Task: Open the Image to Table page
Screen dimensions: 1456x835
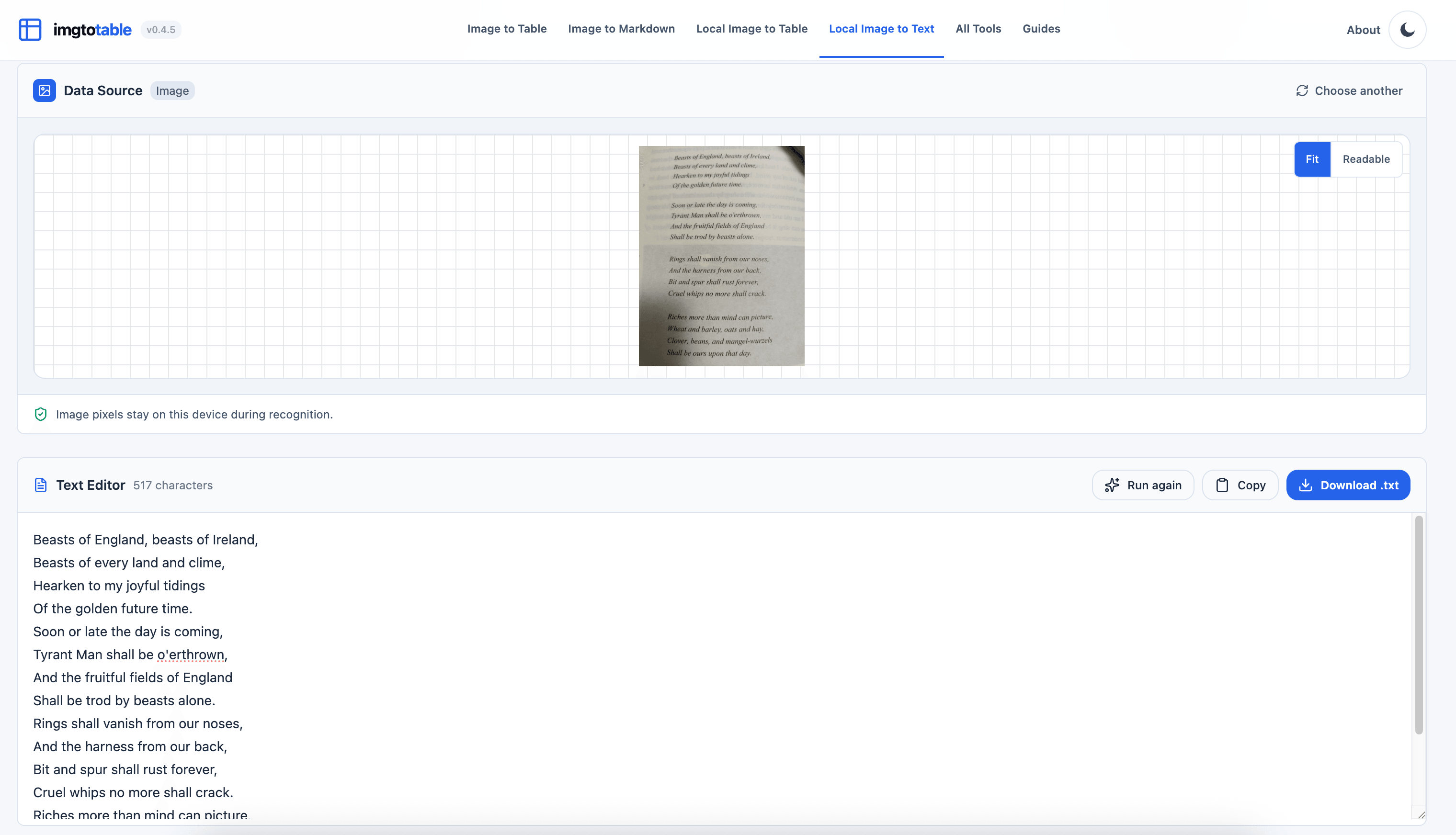Action: 507,29
